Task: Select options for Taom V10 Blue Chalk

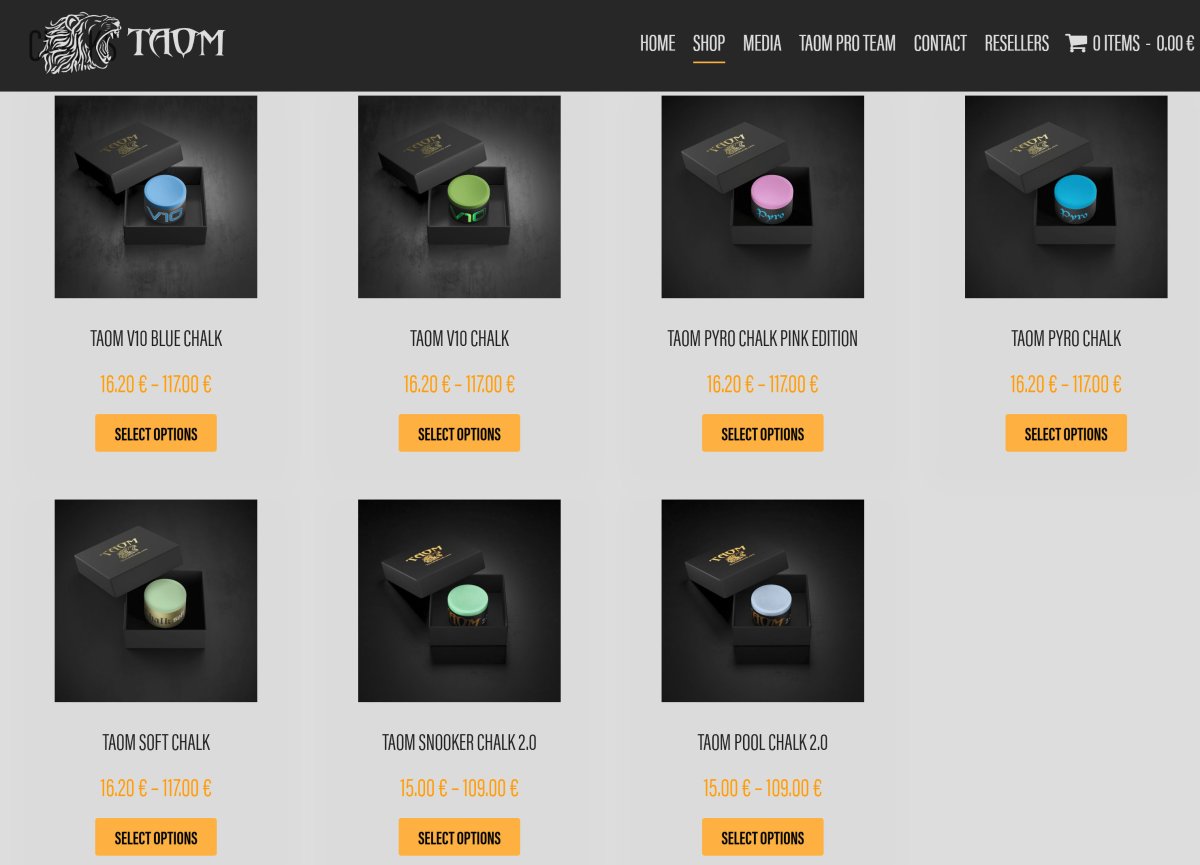Action: [156, 433]
